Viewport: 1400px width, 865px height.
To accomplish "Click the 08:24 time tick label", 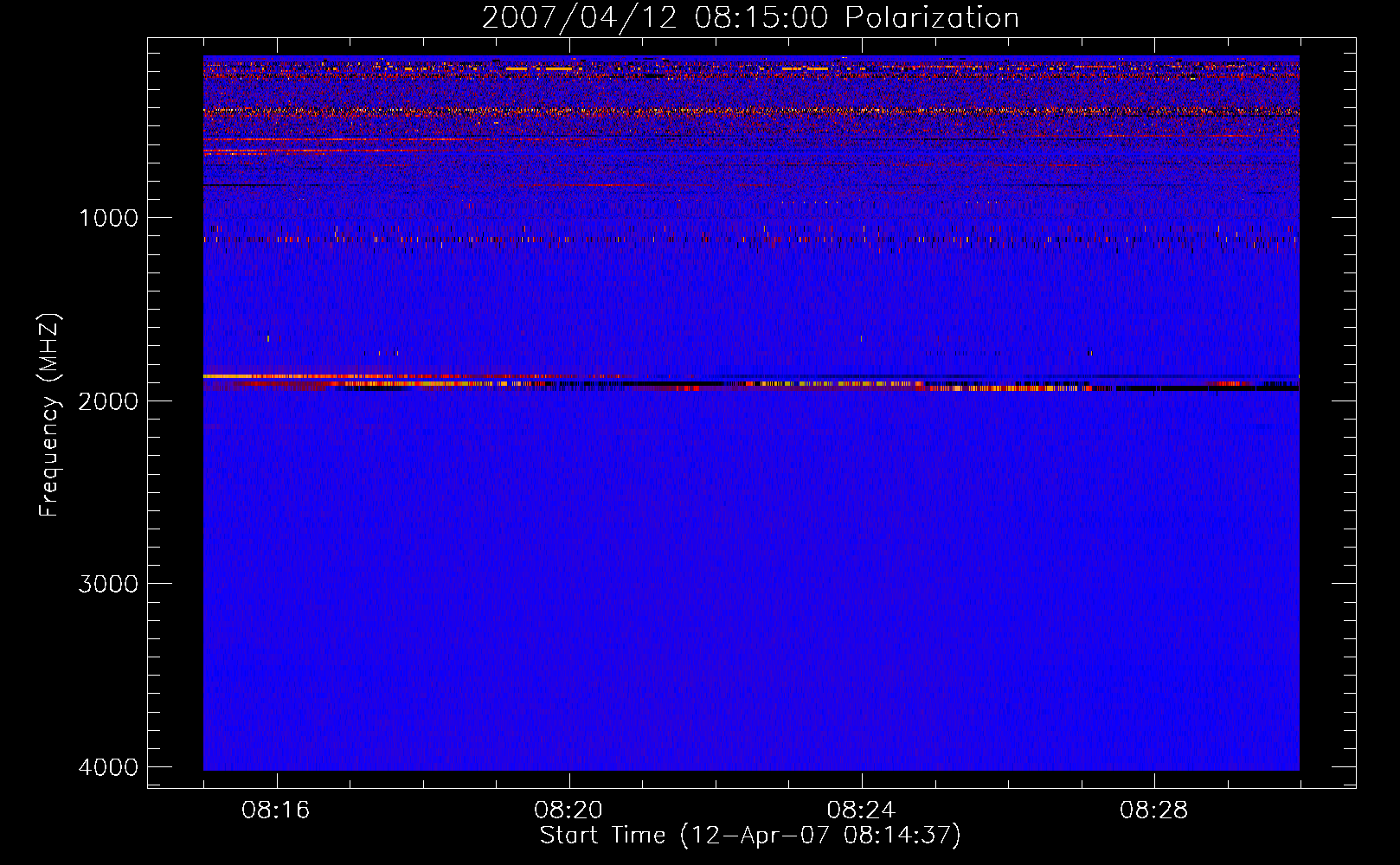I will 861,811.
